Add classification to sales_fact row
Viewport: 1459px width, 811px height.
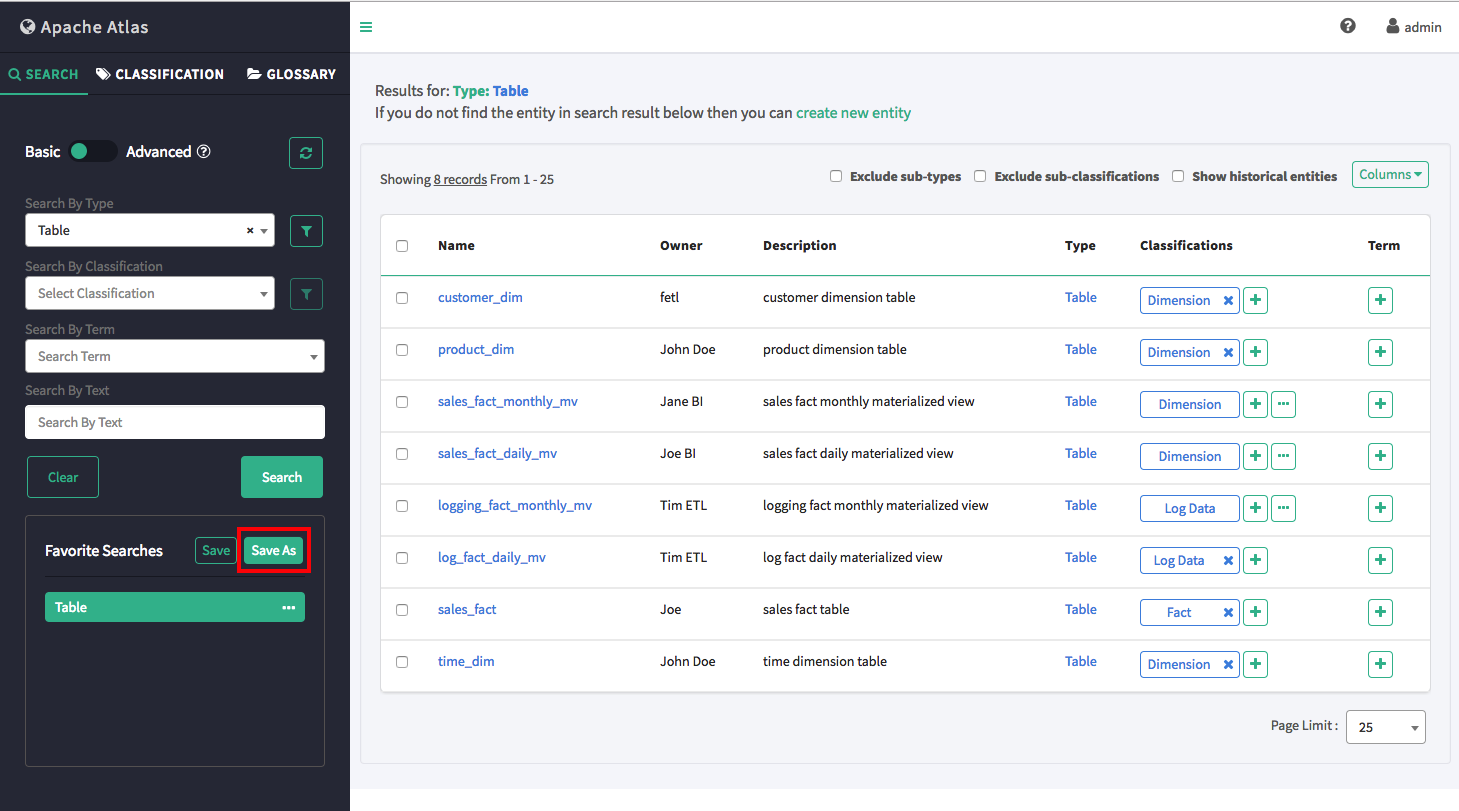point(1255,612)
